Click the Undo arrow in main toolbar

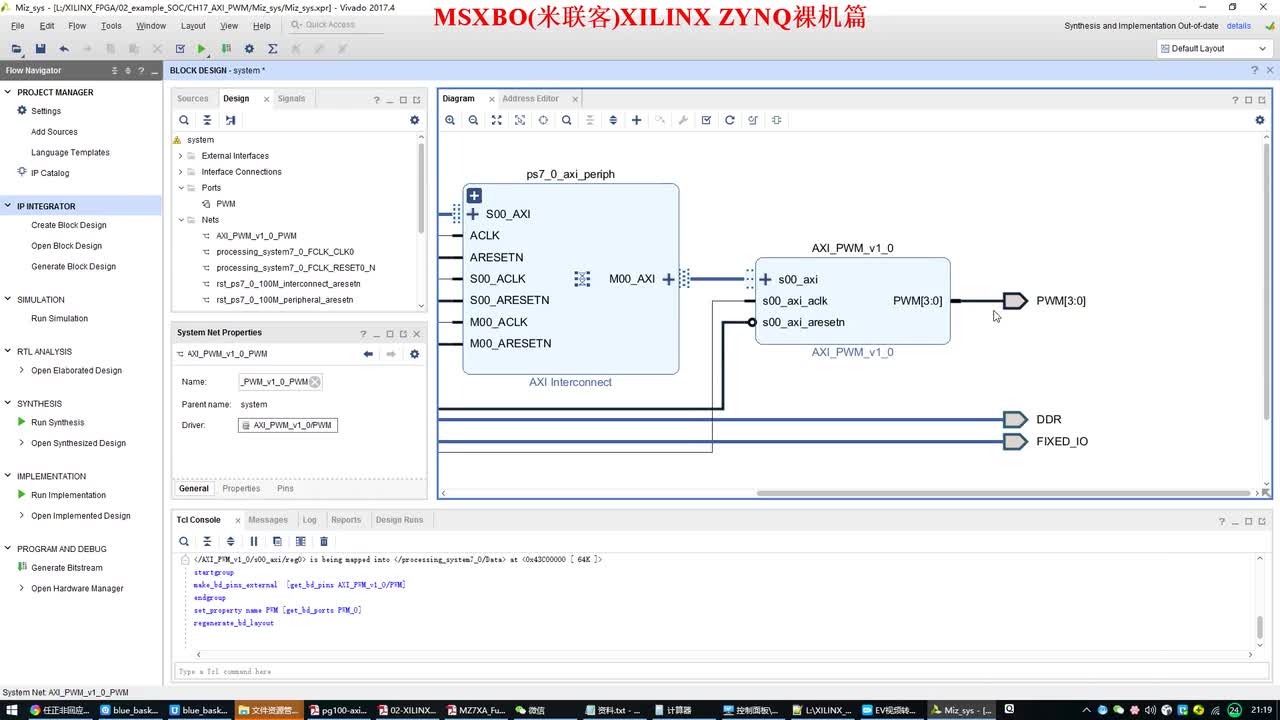(64, 48)
